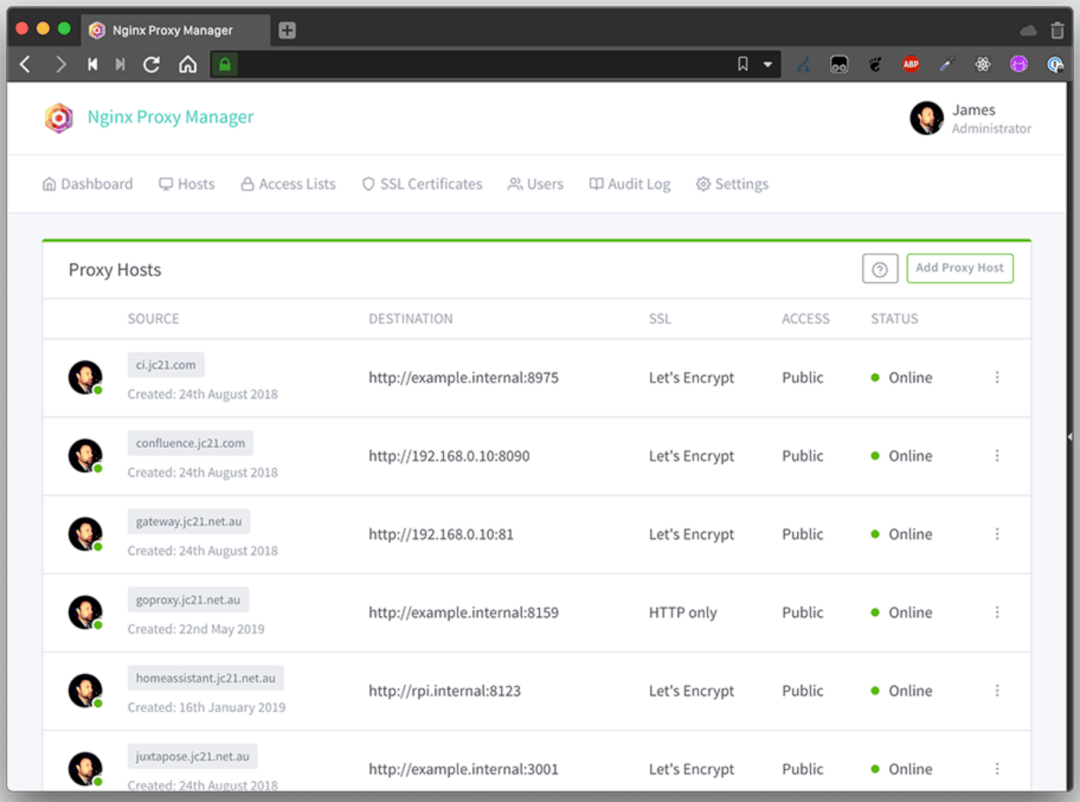Open a new browser tab with plus icon
Viewport: 1080px width, 802px height.
pyautogui.click(x=287, y=30)
